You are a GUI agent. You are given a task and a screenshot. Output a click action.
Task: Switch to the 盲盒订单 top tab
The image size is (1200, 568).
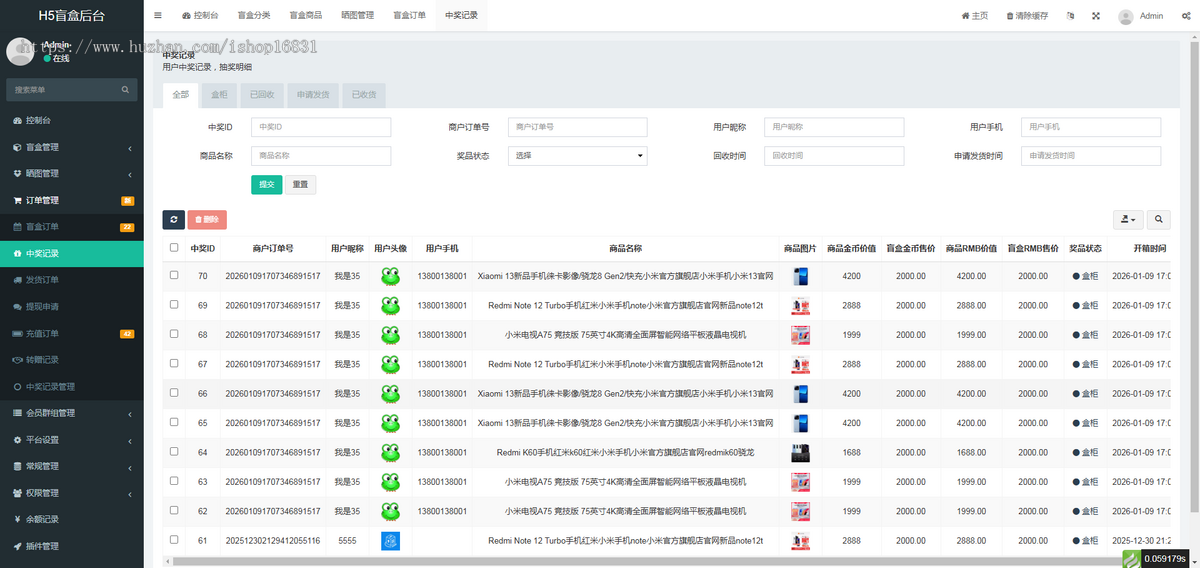[x=410, y=16]
